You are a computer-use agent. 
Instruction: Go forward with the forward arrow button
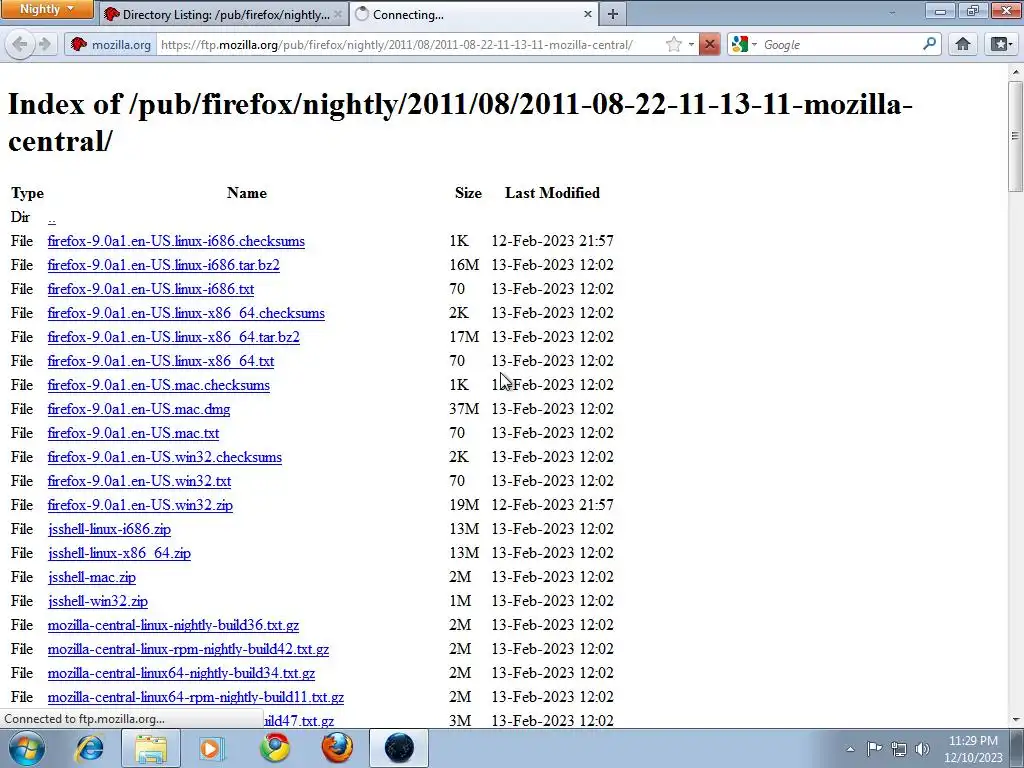44,44
